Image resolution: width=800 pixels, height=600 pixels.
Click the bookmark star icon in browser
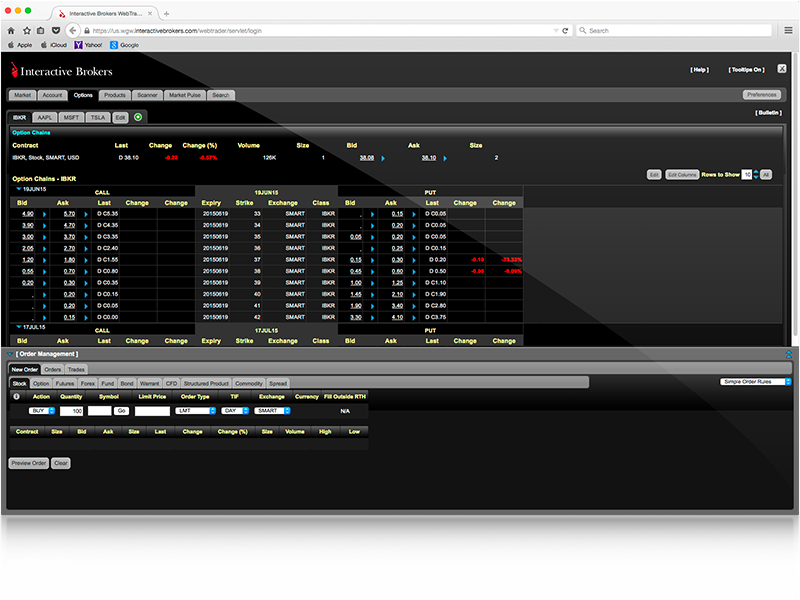(27, 31)
